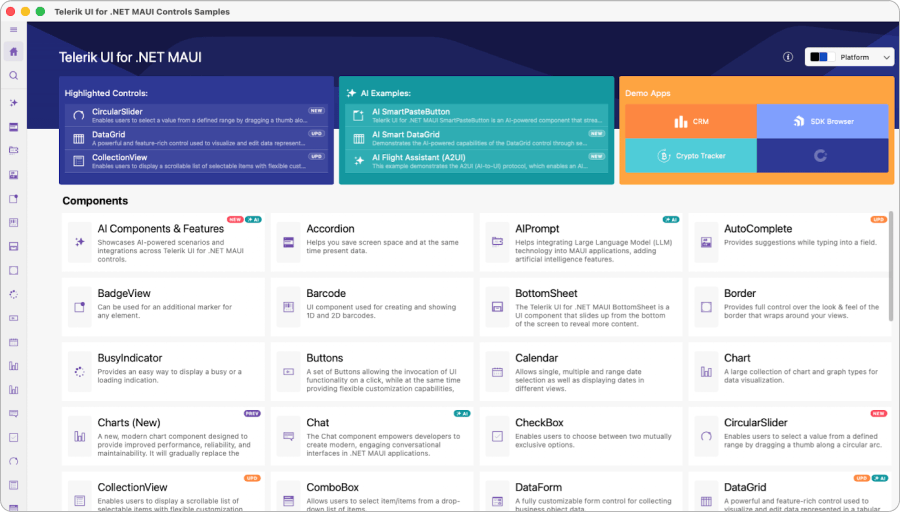Open the SDK Browser demo app
This screenshot has width=900, height=512.
click(823, 121)
